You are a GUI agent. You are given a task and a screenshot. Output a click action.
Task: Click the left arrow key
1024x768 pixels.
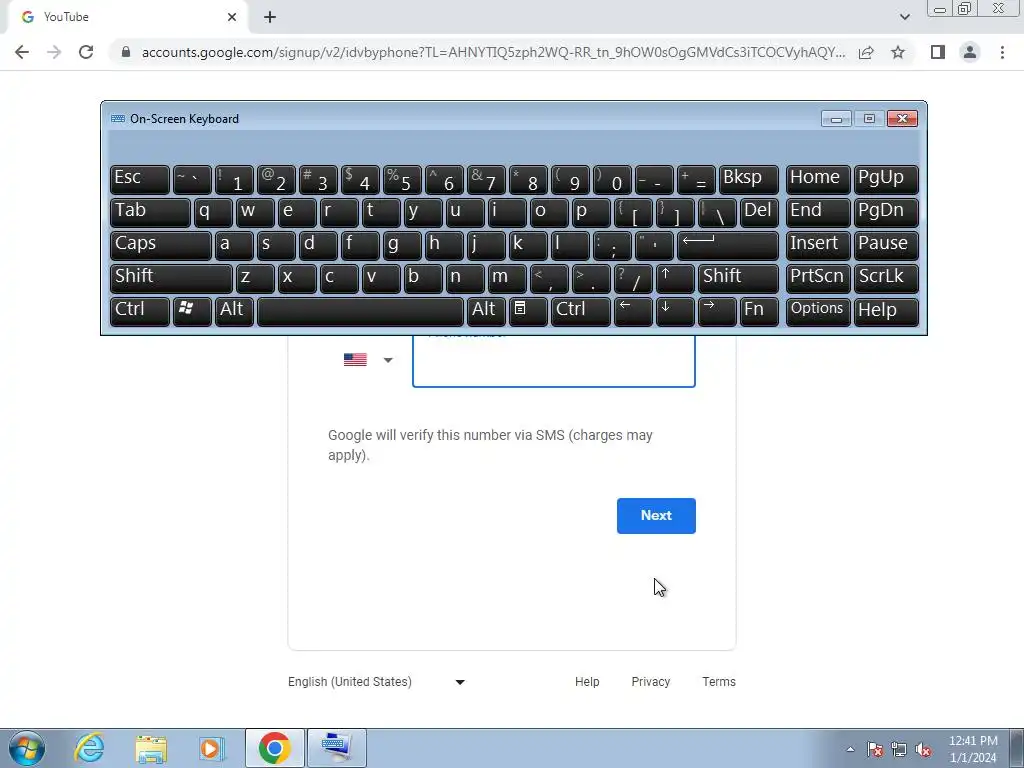pyautogui.click(x=633, y=310)
